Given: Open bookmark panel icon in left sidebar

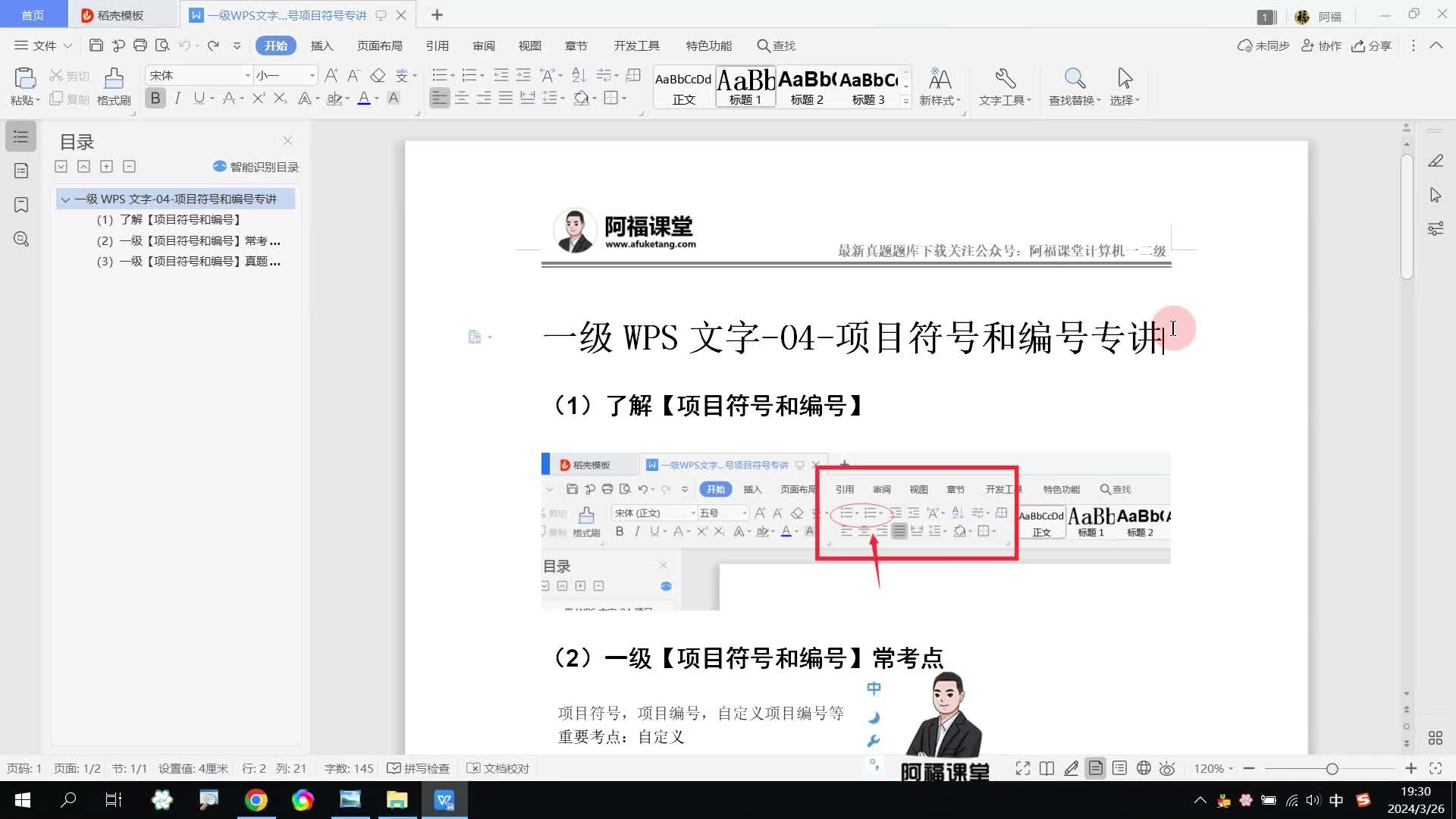Looking at the screenshot, I should click(21, 205).
